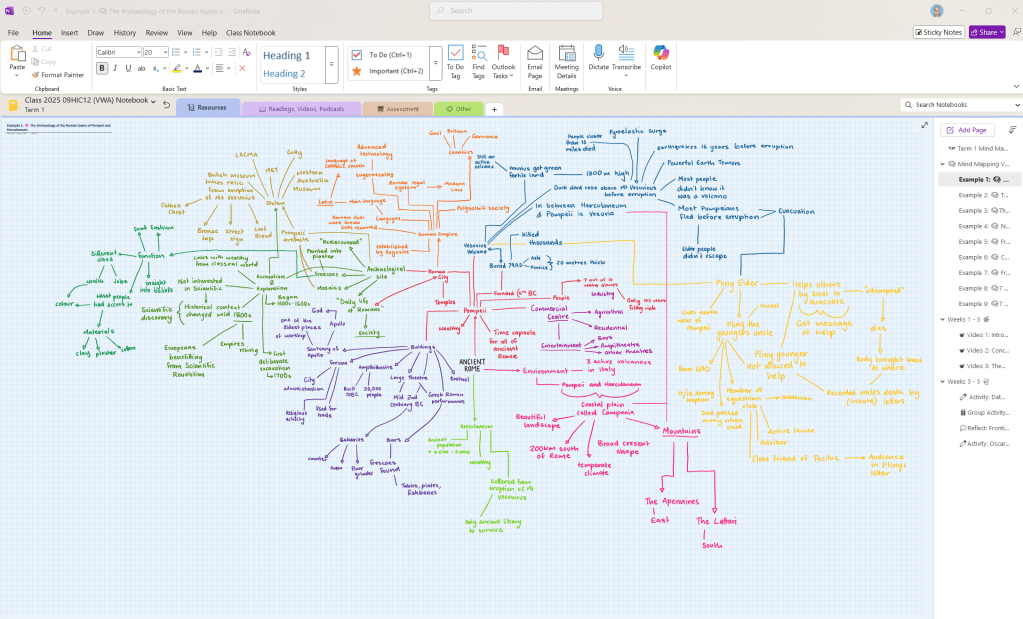Image resolution: width=1023 pixels, height=619 pixels.
Task: Expand the Calibri font name dropdown
Action: click(x=136, y=52)
